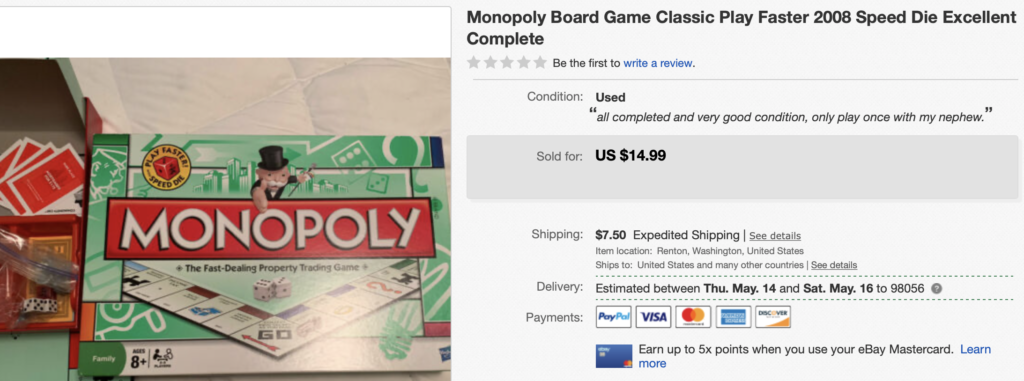
Task: Click the sold price US $14.99
Action: pos(630,156)
